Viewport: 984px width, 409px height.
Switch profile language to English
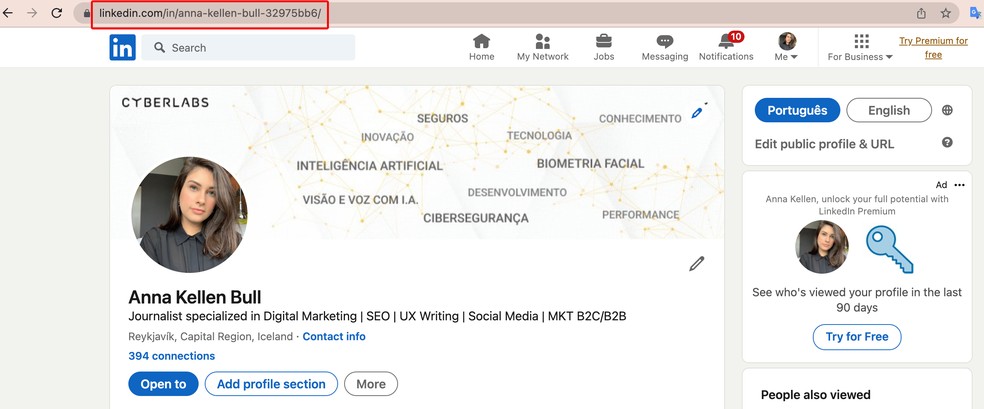[888, 110]
